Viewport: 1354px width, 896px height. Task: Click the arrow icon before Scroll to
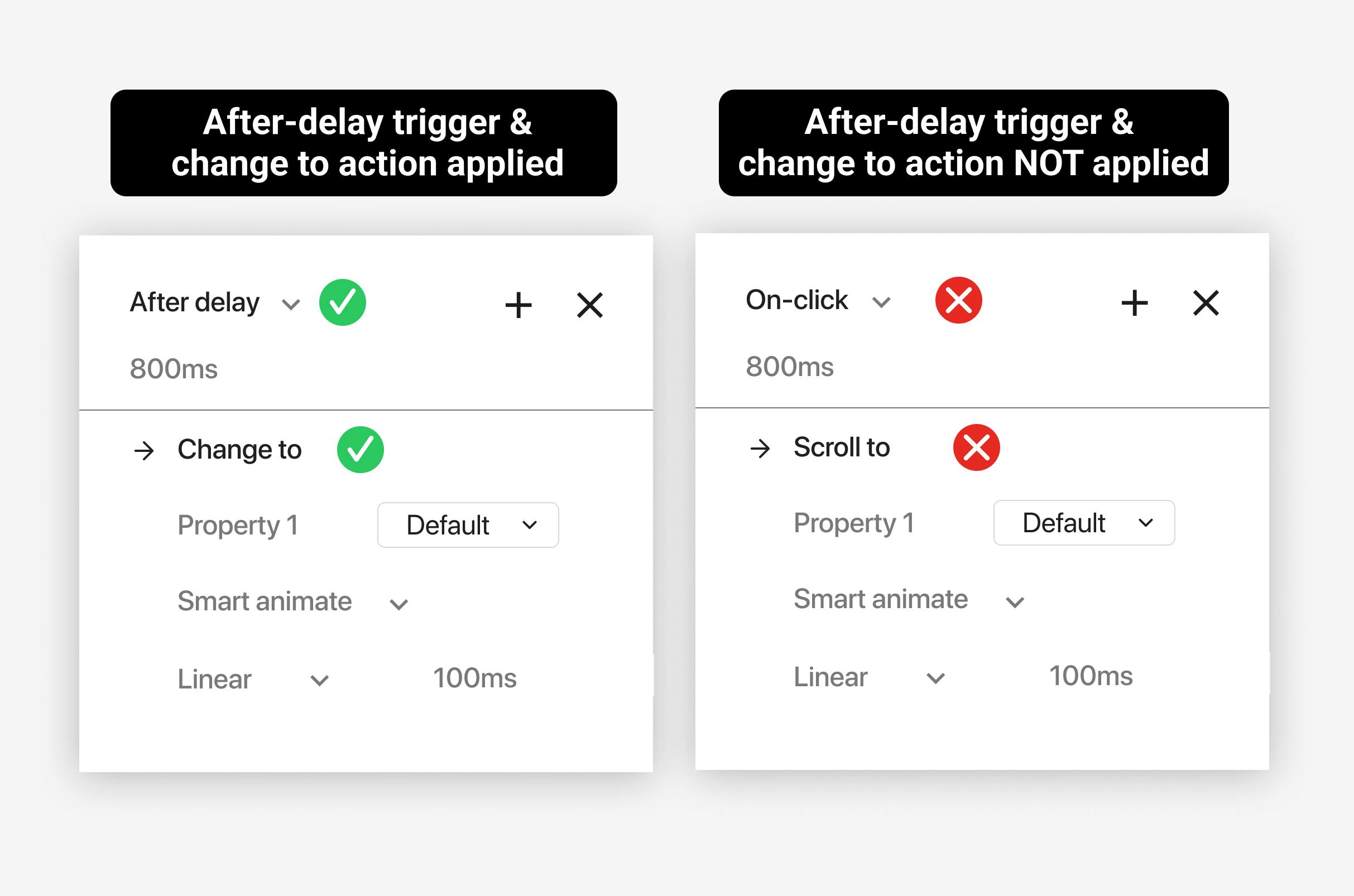[x=760, y=449]
